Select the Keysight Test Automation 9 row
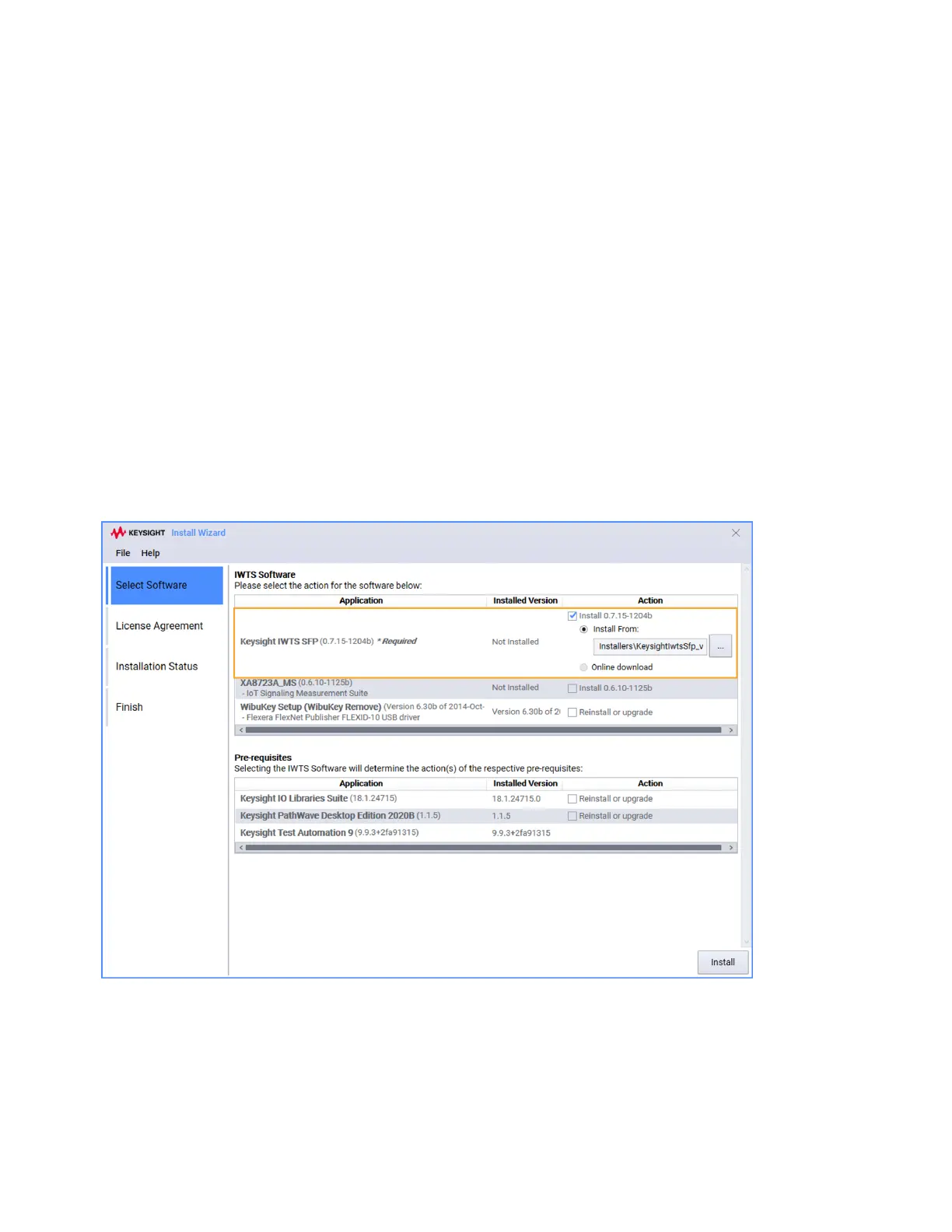The image size is (952, 1232). 486,833
